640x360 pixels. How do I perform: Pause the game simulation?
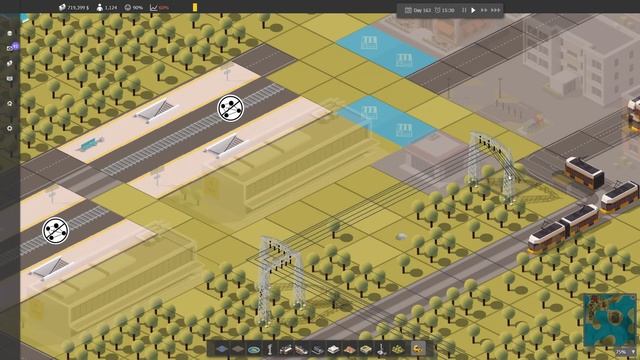tap(464, 10)
